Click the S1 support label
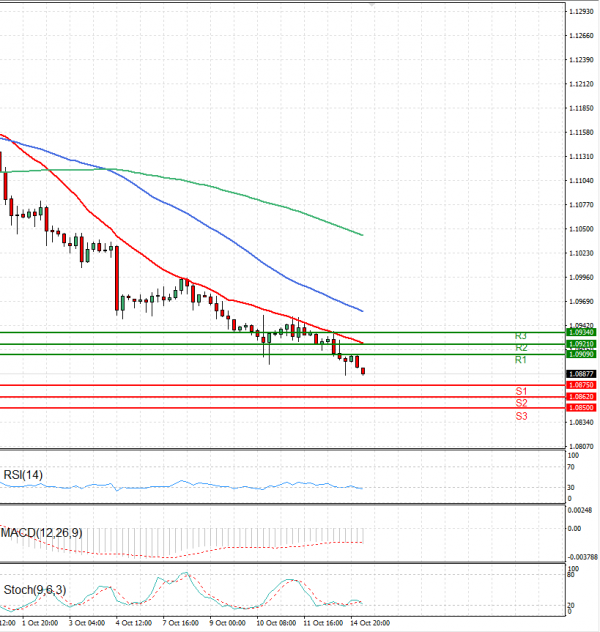This screenshot has height=632, width=600. pos(521,391)
